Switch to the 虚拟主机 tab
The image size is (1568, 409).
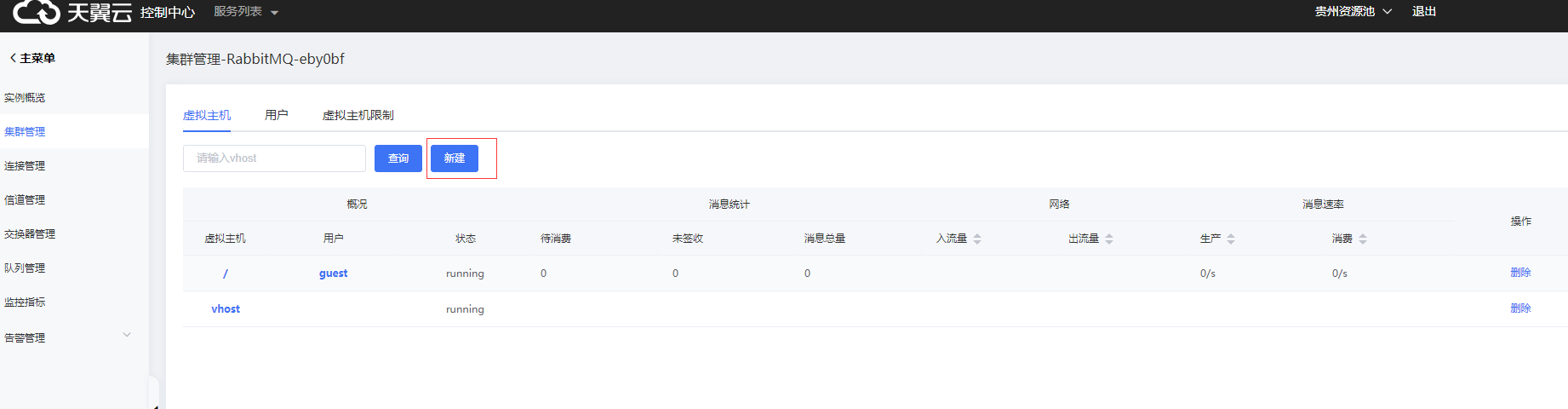pos(207,115)
